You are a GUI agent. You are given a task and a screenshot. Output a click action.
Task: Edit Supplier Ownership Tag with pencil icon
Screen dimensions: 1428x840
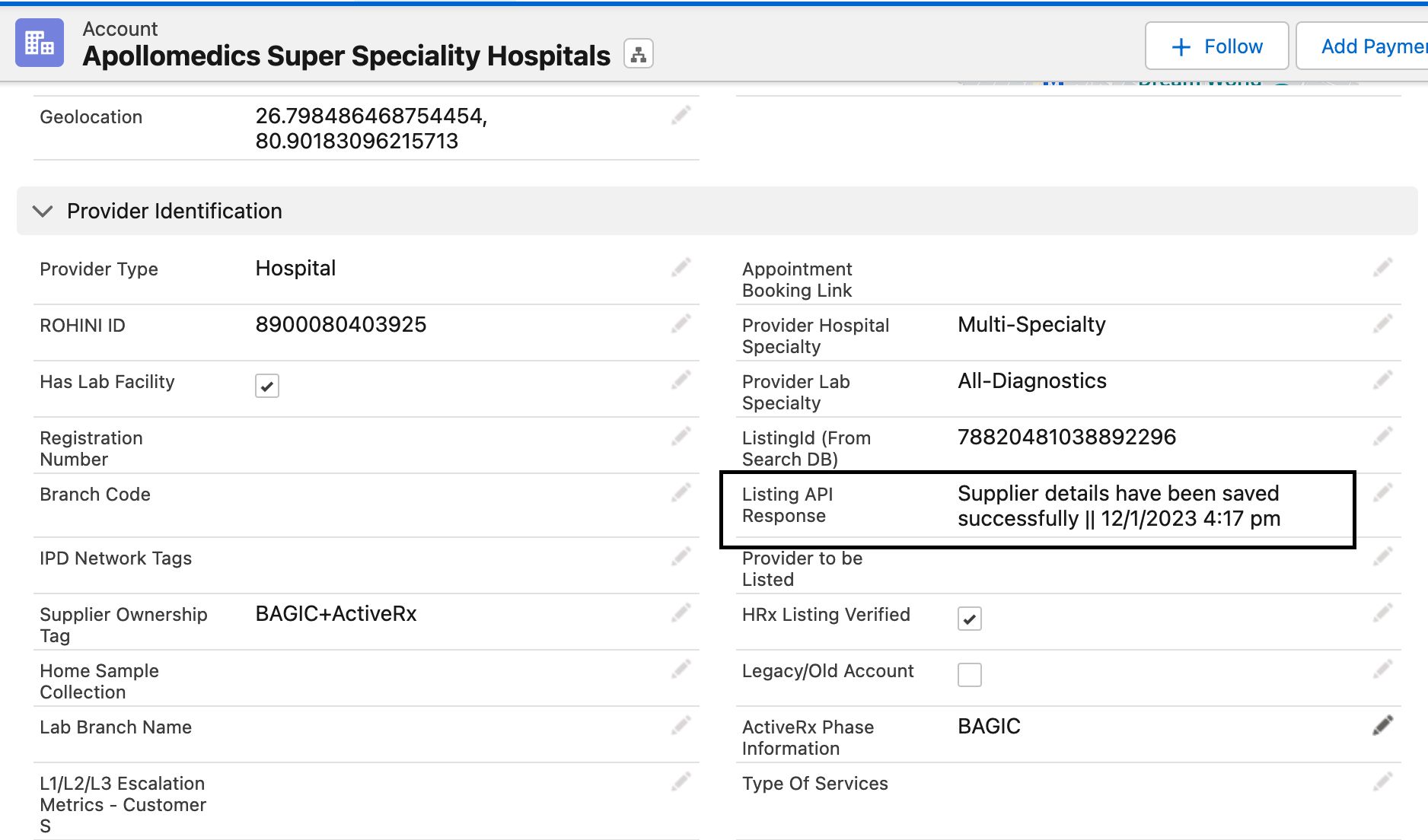click(681, 613)
